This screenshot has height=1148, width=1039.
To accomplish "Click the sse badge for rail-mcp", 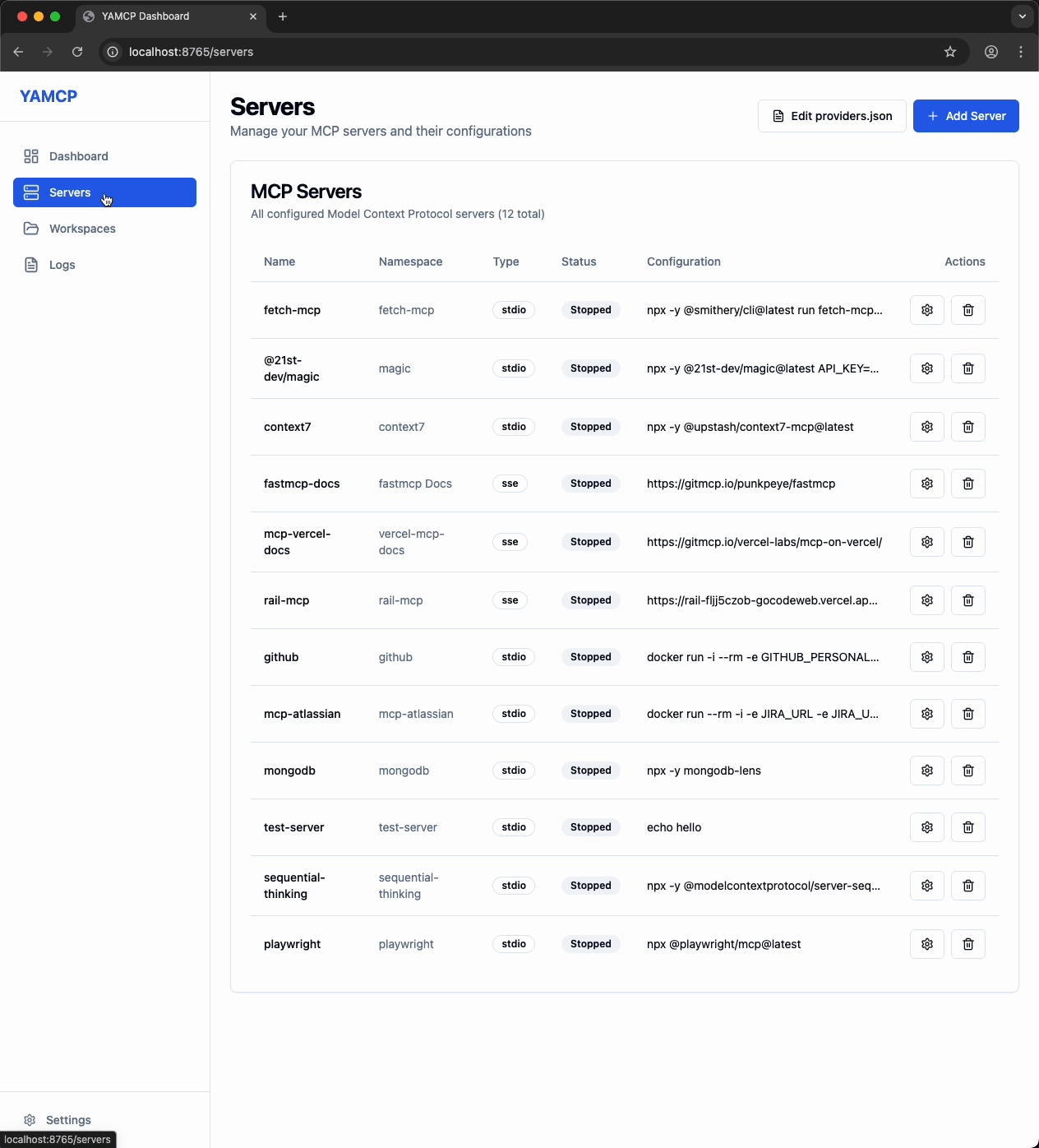I will (510, 600).
